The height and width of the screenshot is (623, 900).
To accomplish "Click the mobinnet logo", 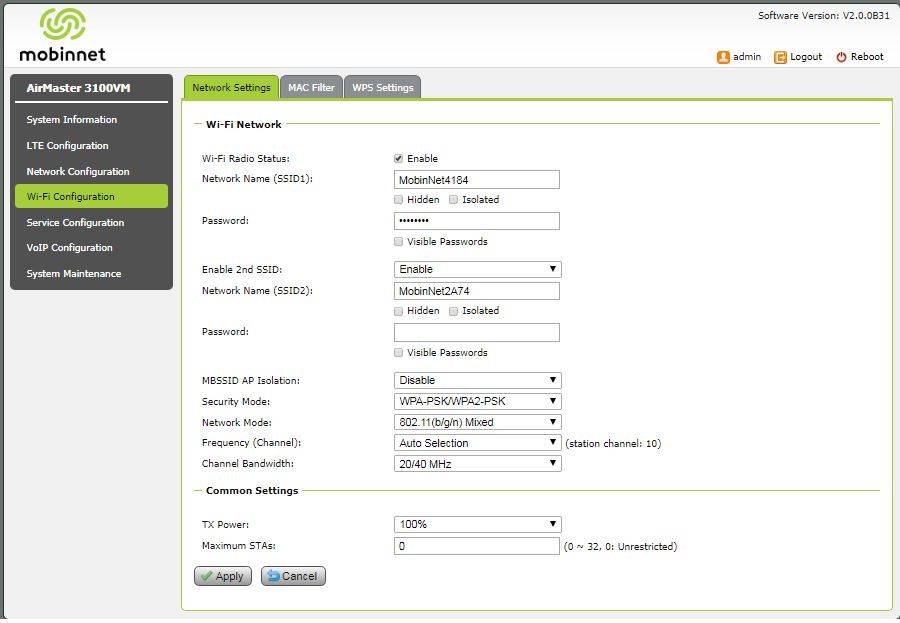I will tap(63, 35).
